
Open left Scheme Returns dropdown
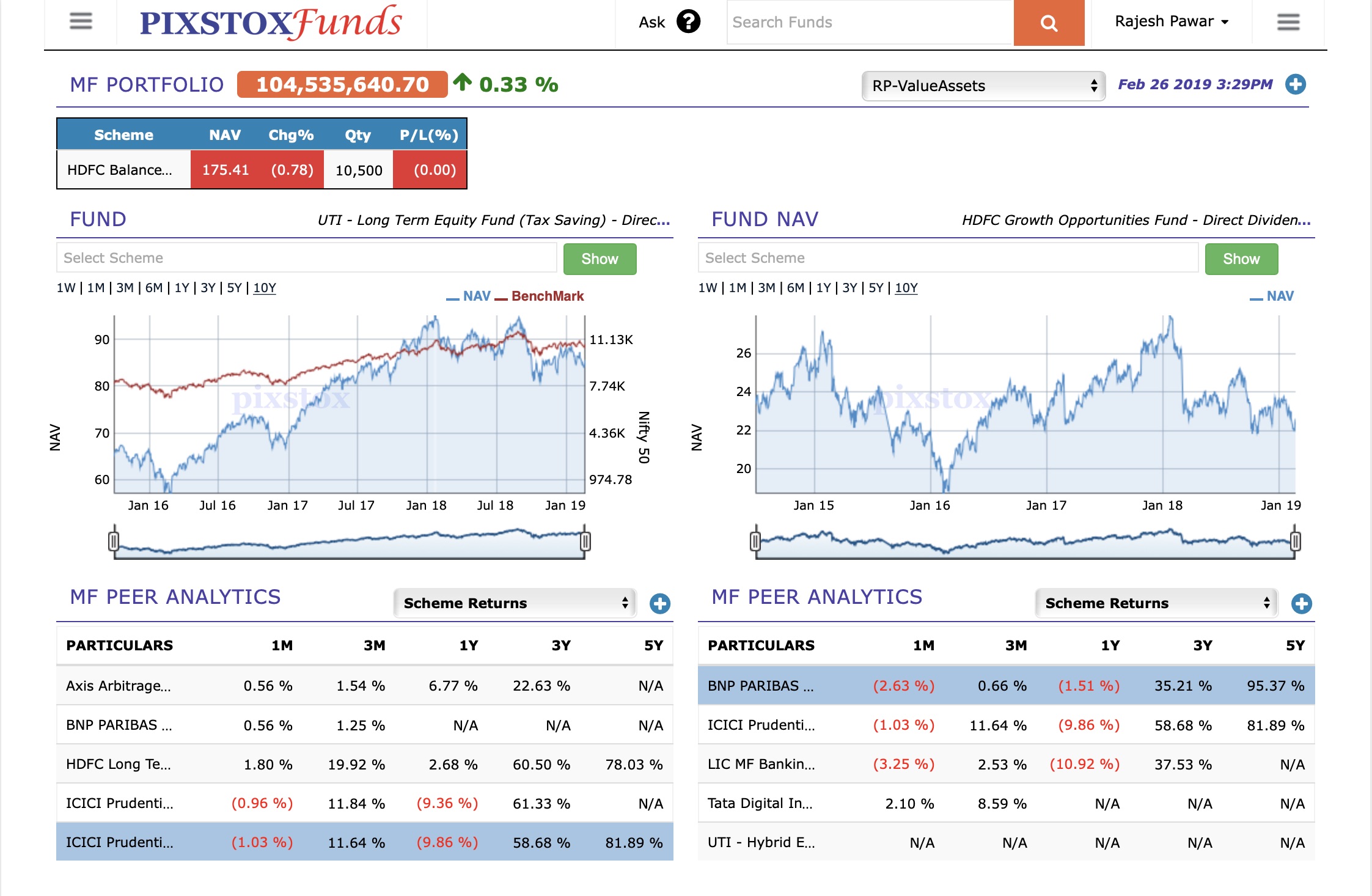tap(515, 603)
